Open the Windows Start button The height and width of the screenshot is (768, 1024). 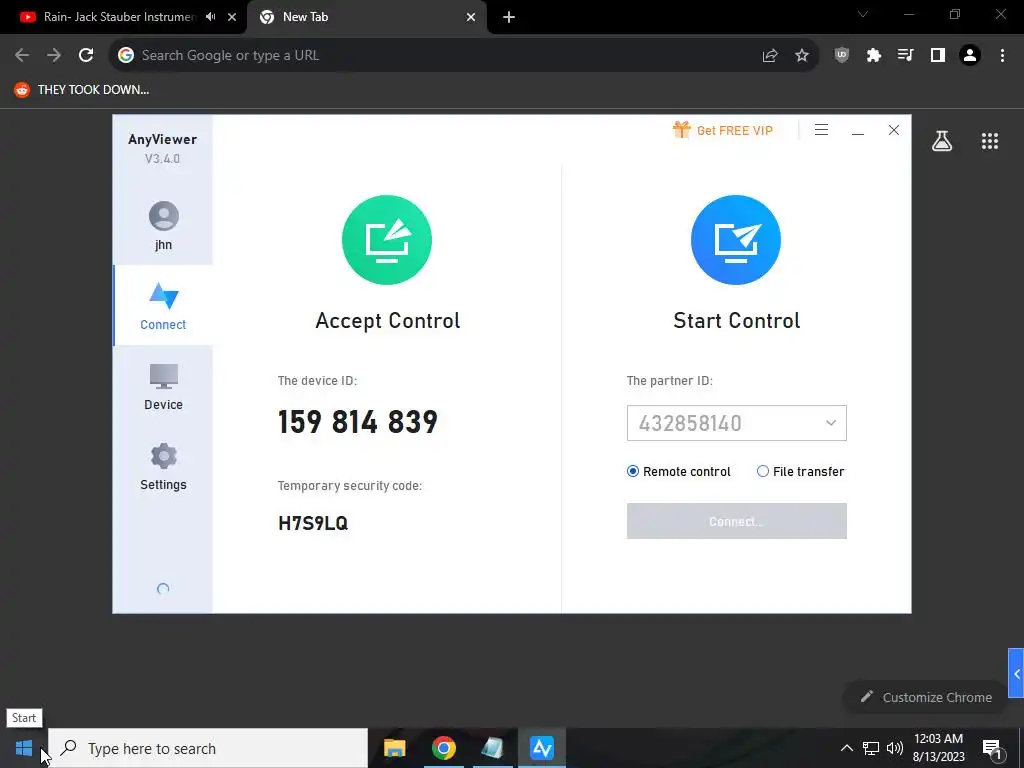click(x=24, y=748)
